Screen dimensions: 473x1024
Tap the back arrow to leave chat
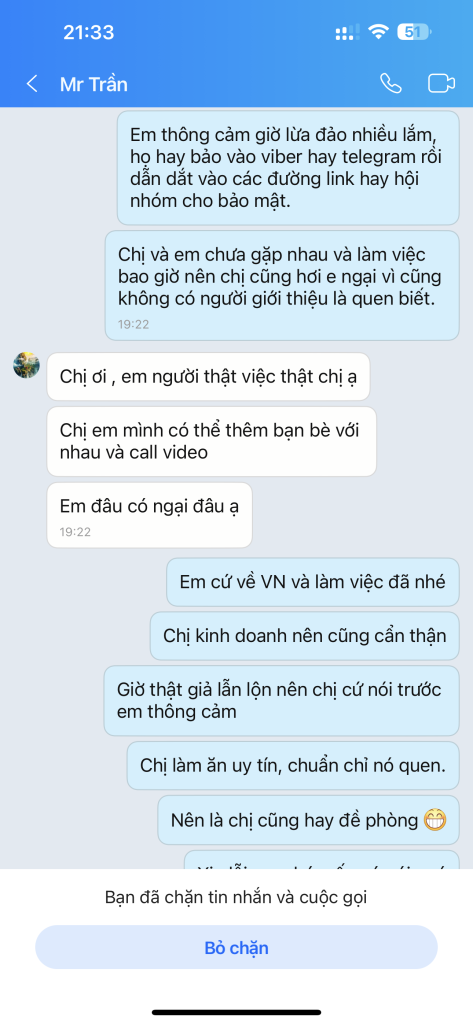tap(31, 84)
